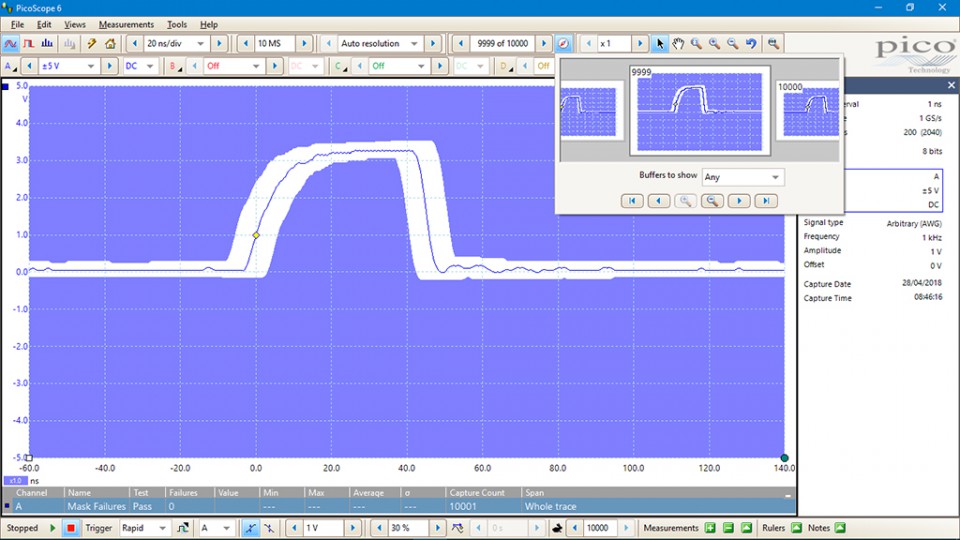The image size is (960, 540).
Task: Open the Measurements menu
Action: coord(126,24)
